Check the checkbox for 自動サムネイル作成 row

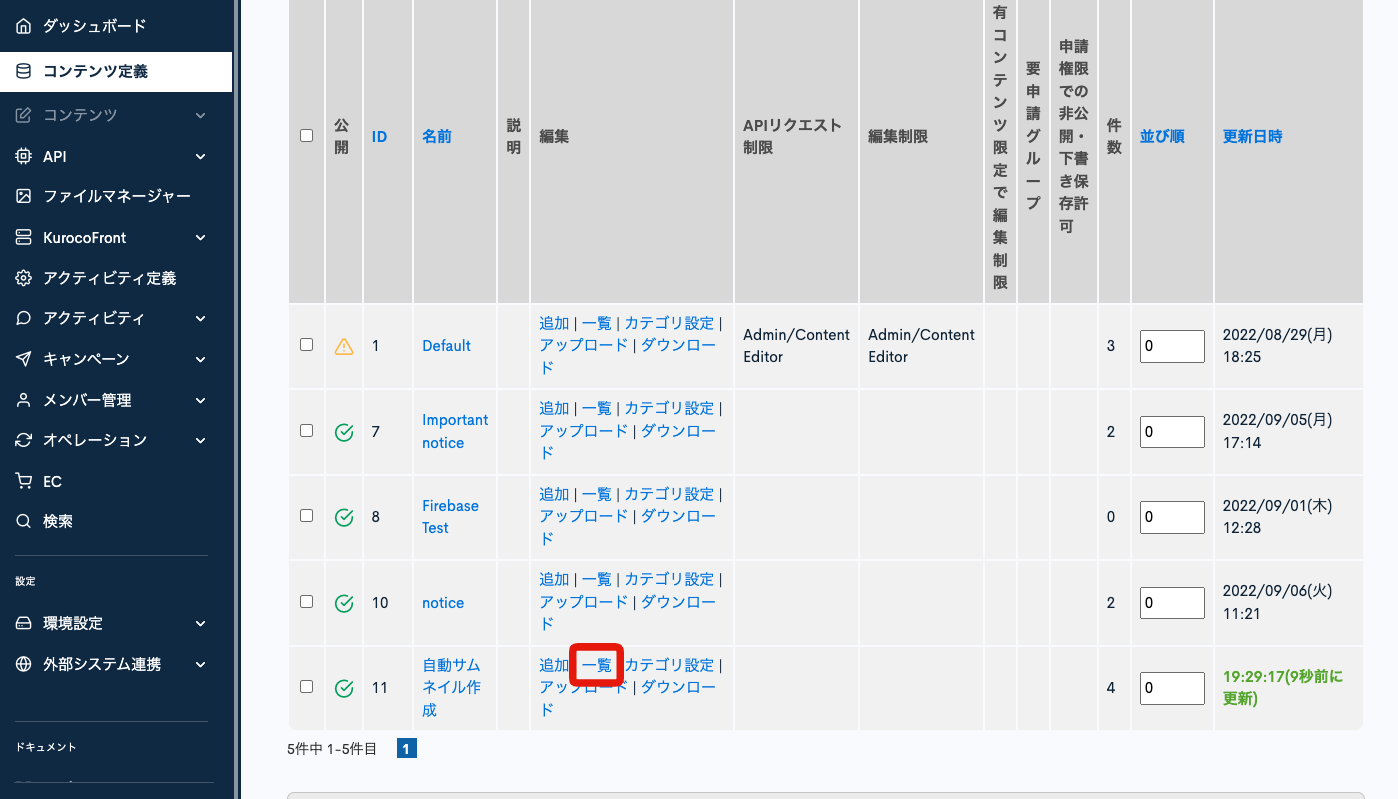click(x=307, y=686)
